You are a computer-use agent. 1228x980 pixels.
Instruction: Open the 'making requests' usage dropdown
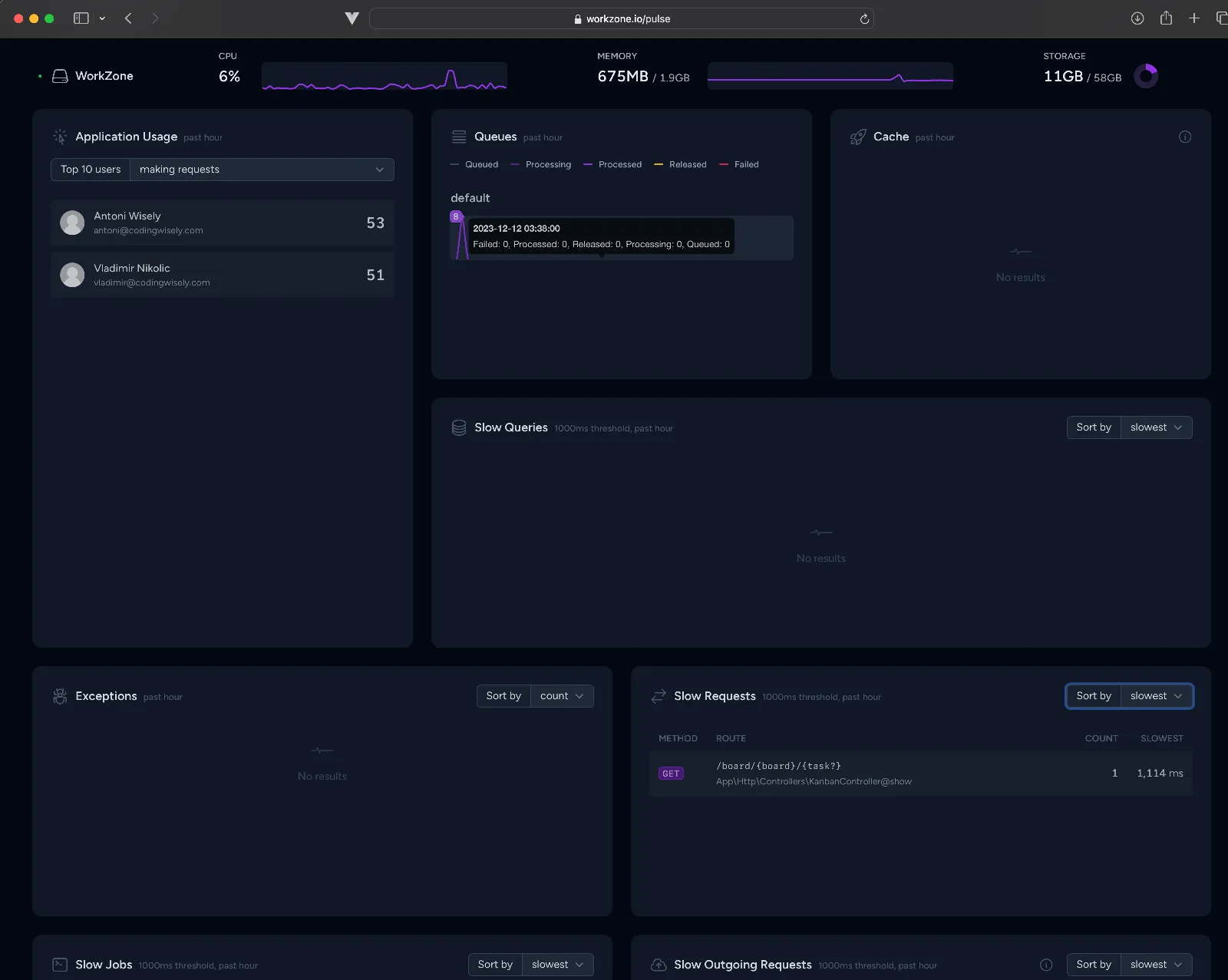(262, 170)
